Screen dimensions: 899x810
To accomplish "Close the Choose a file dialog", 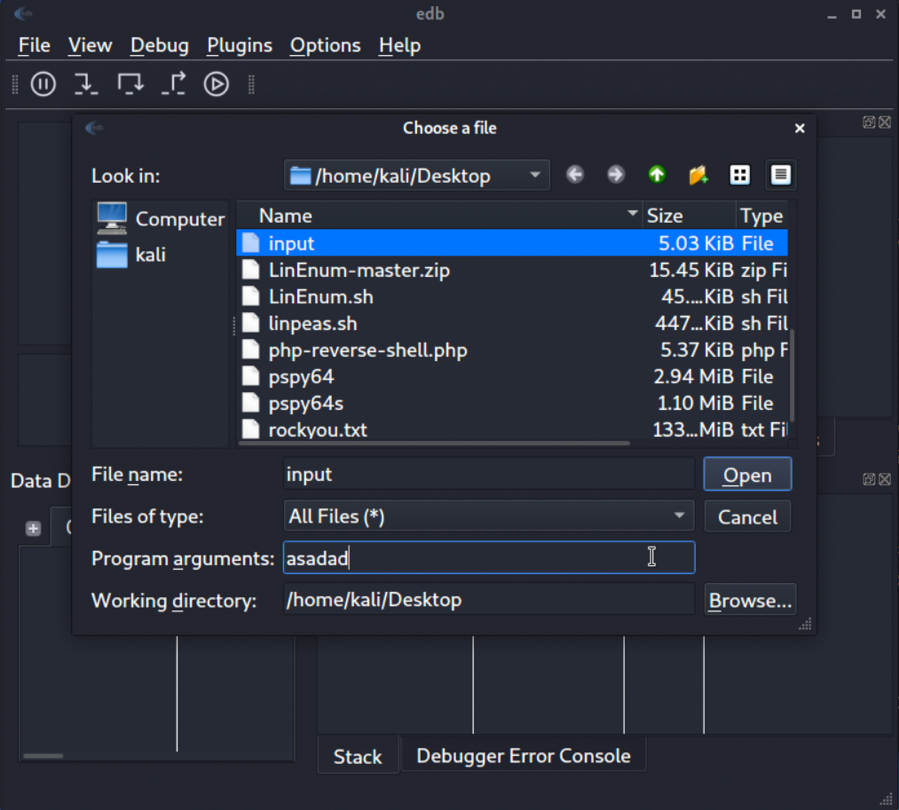I will click(x=800, y=128).
